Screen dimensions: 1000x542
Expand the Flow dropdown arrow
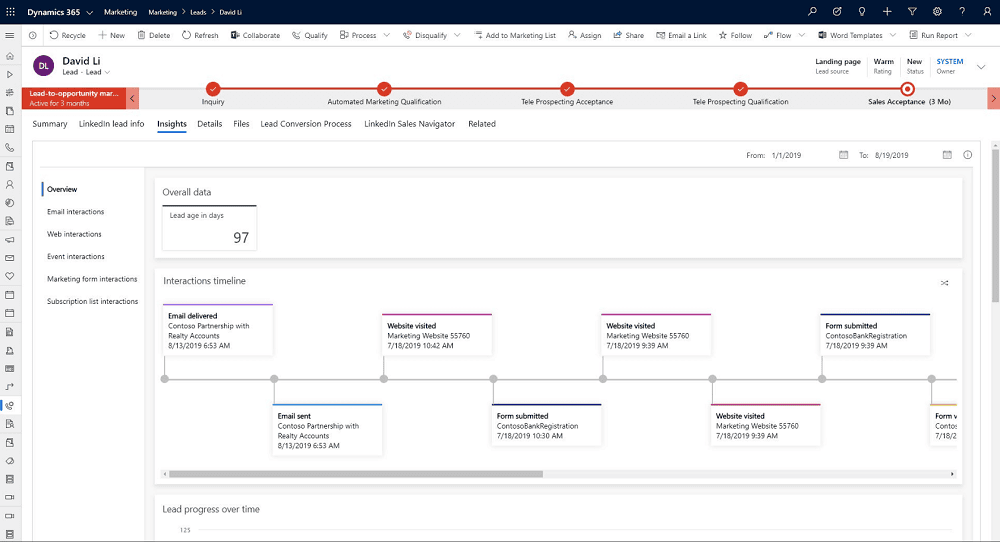[802, 35]
